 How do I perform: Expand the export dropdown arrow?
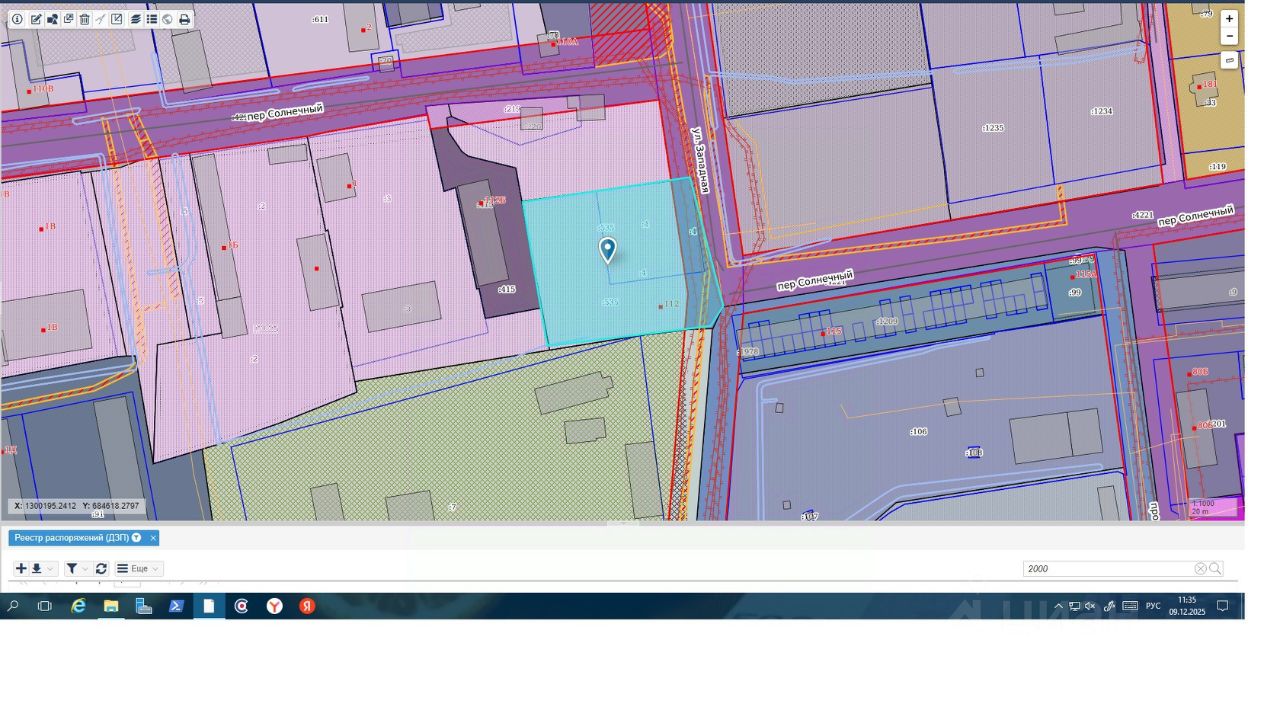[50, 569]
